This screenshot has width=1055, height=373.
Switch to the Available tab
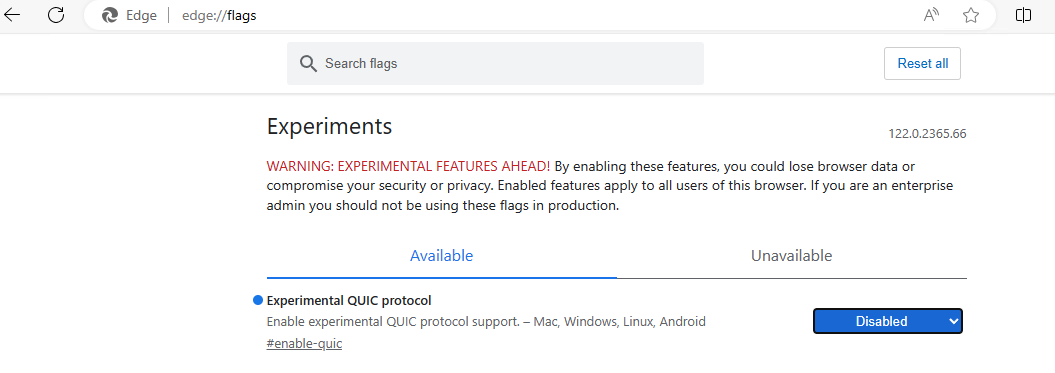(441, 256)
